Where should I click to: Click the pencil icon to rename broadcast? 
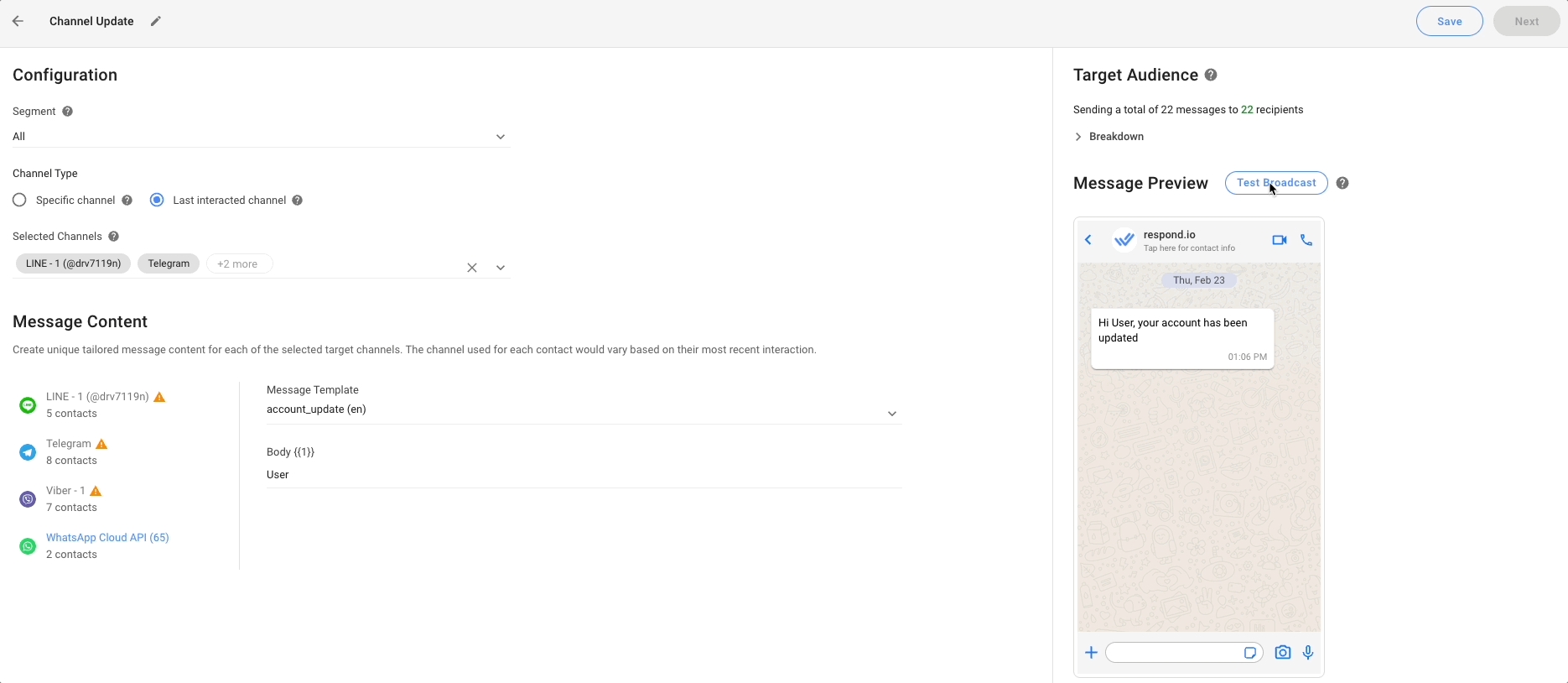[x=156, y=22]
